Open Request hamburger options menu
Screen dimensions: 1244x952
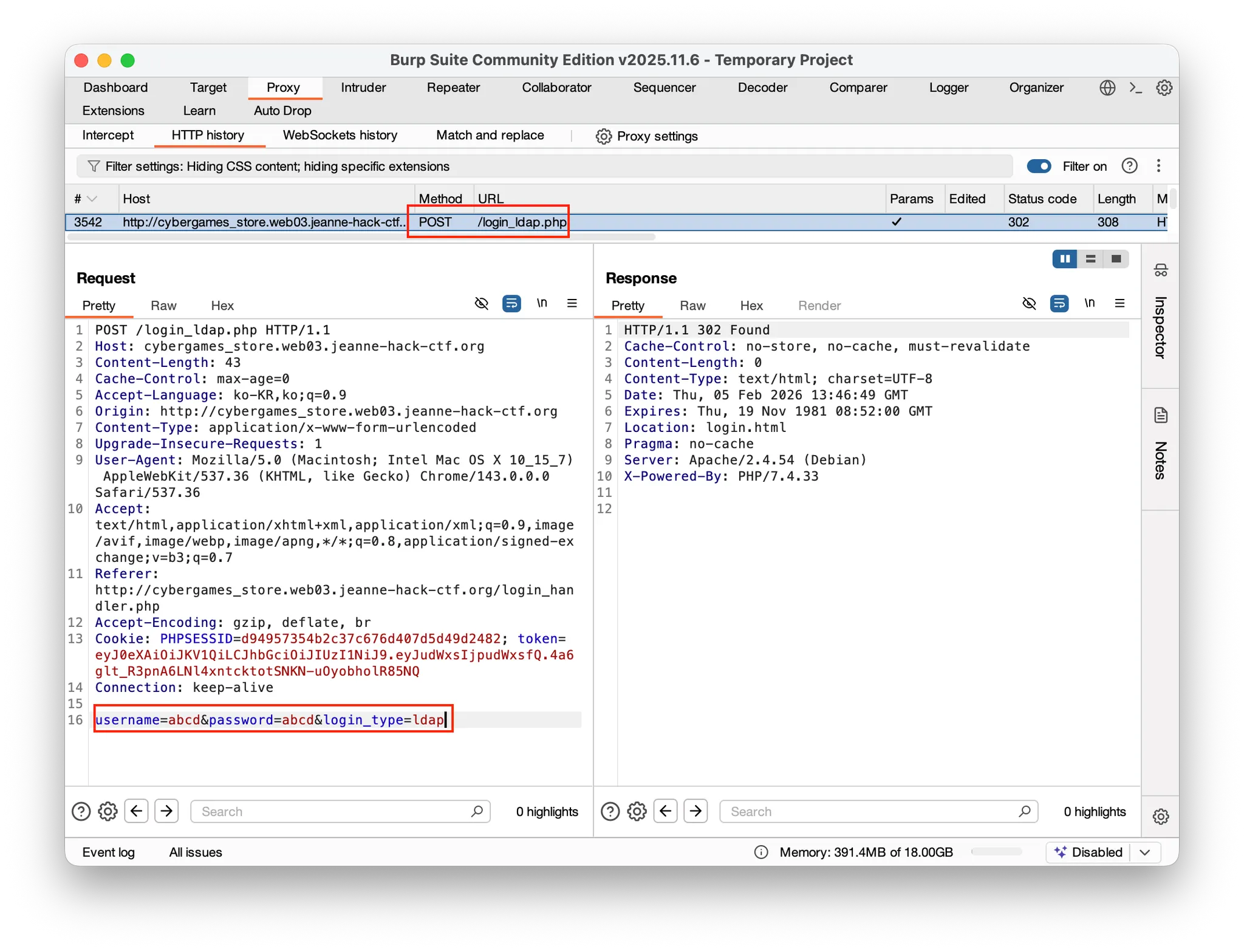(572, 303)
